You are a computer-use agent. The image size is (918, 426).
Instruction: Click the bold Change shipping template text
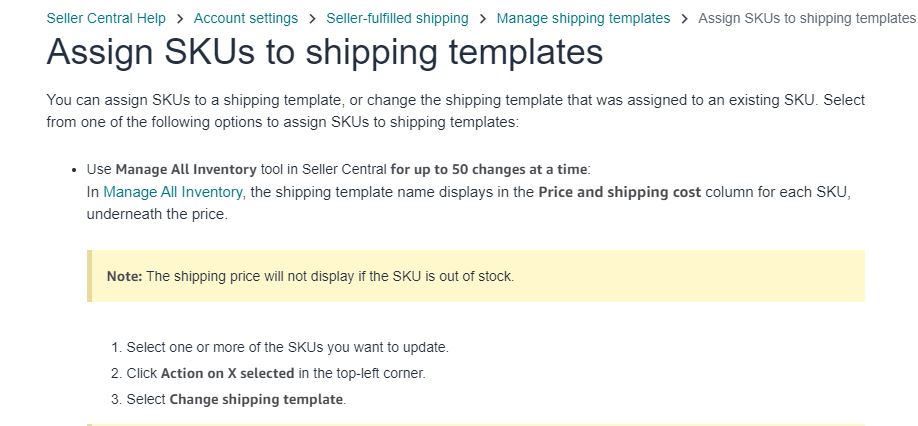pos(256,400)
